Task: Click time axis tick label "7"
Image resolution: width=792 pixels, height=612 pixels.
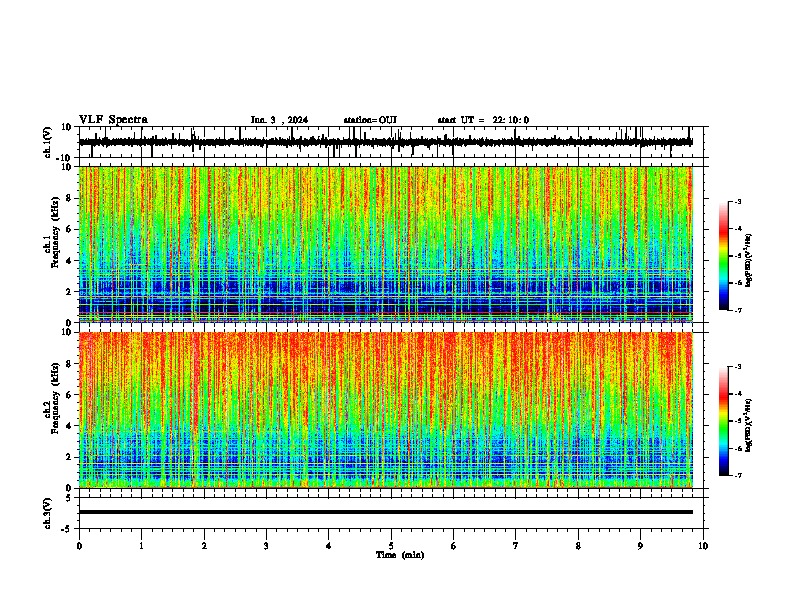Action: [516, 546]
